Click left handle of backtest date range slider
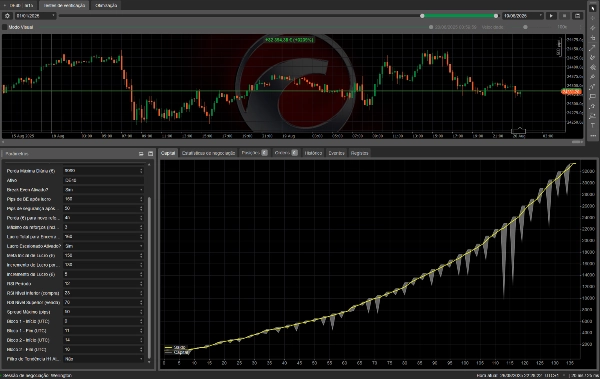The width and height of the screenshot is (600, 379). (x=422, y=16)
